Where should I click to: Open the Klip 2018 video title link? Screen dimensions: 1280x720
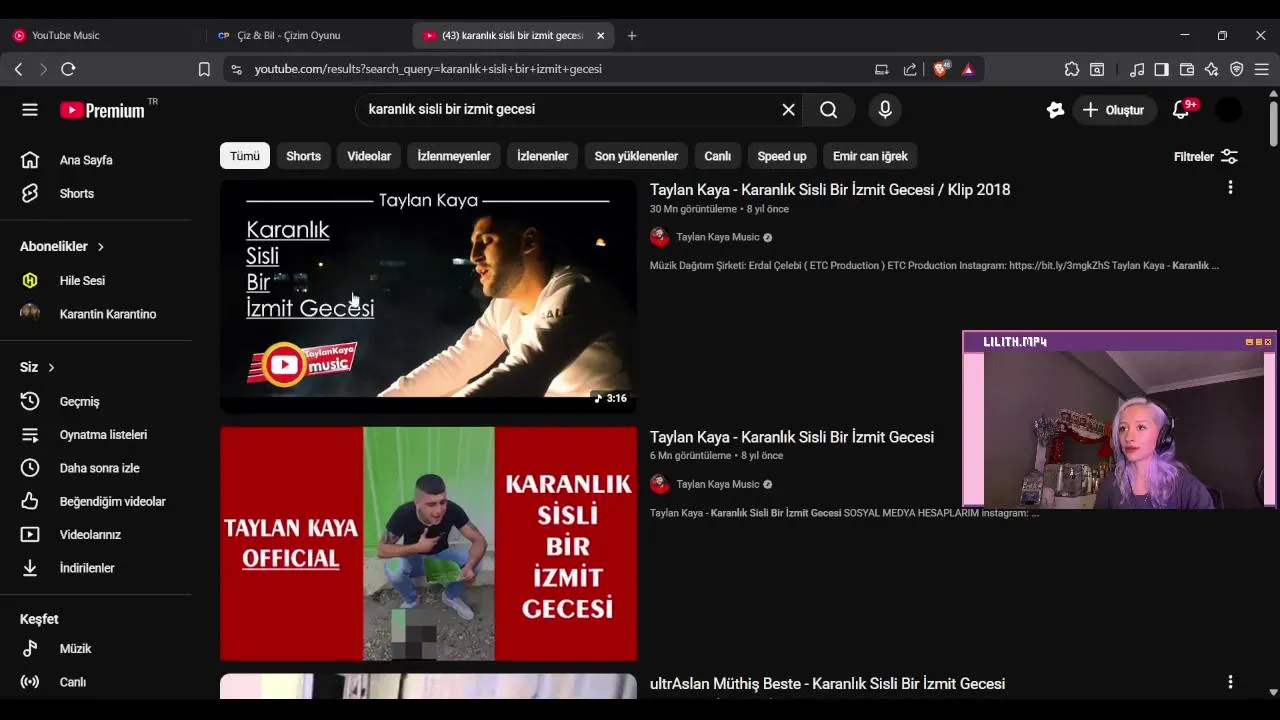[830, 190]
